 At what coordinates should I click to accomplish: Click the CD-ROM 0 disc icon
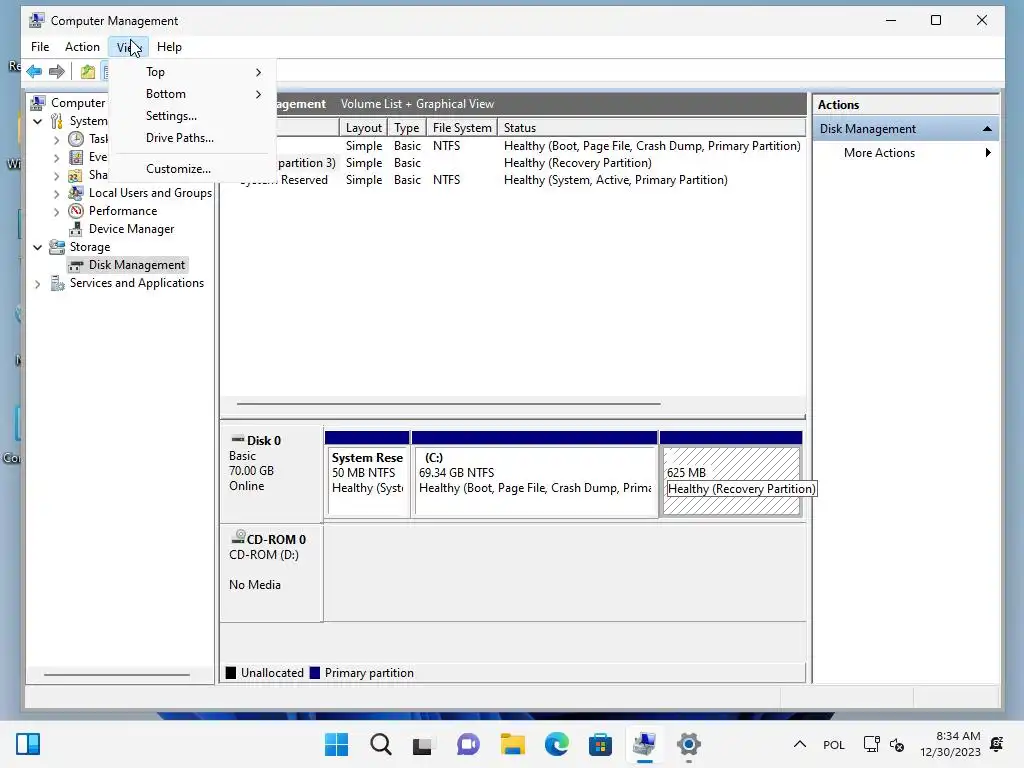pos(238,537)
